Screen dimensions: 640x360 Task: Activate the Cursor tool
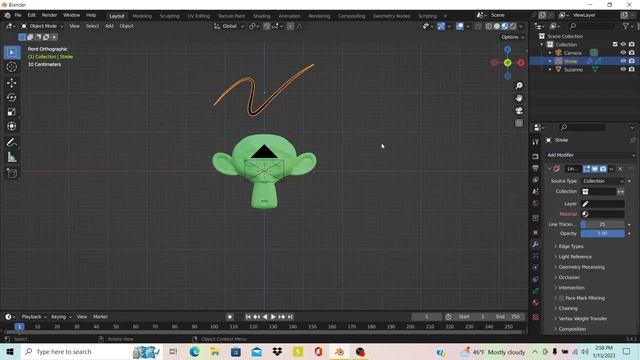click(12, 67)
